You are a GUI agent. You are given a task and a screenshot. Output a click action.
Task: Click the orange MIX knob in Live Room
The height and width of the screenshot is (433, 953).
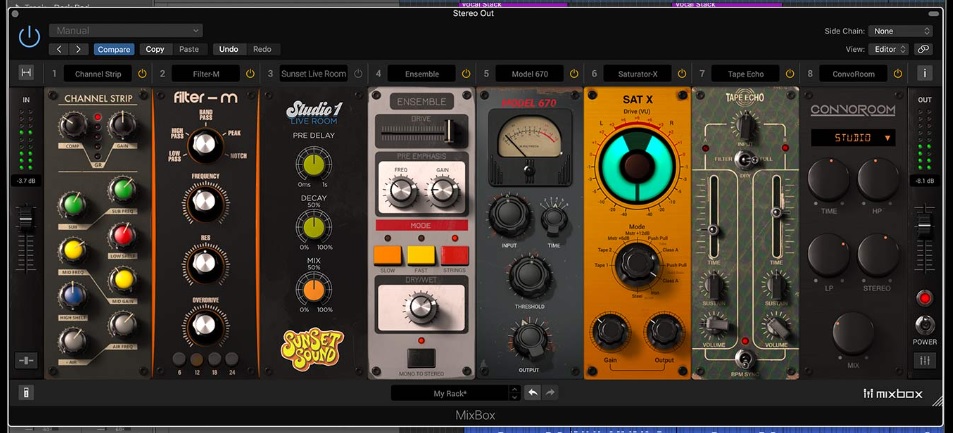(x=314, y=291)
